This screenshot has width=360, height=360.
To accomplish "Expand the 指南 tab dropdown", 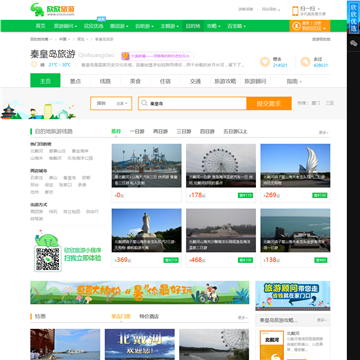I will click(294, 81).
